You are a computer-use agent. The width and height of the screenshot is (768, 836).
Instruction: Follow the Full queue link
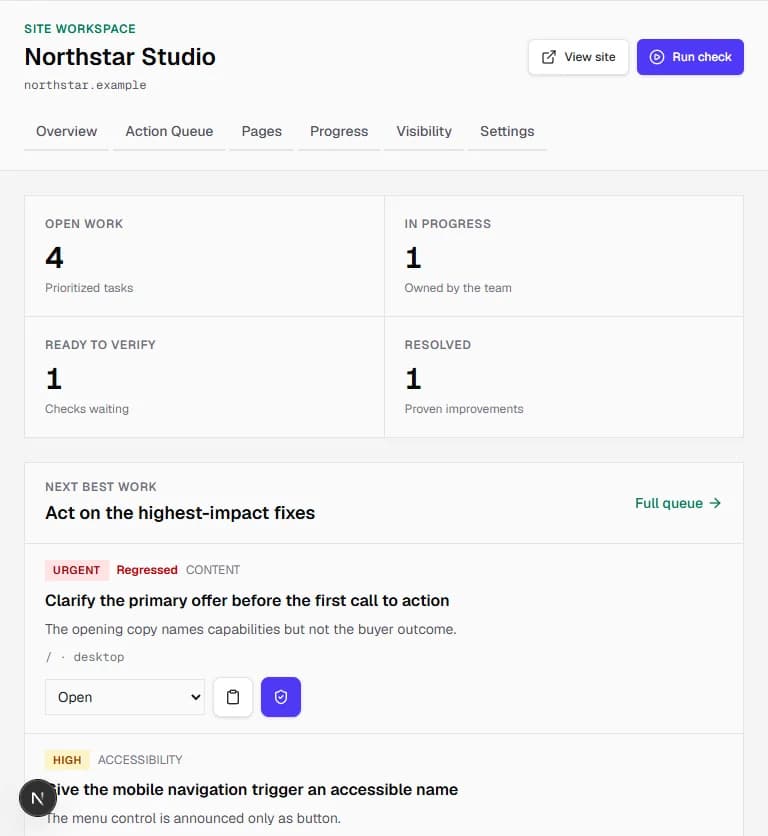coord(678,503)
